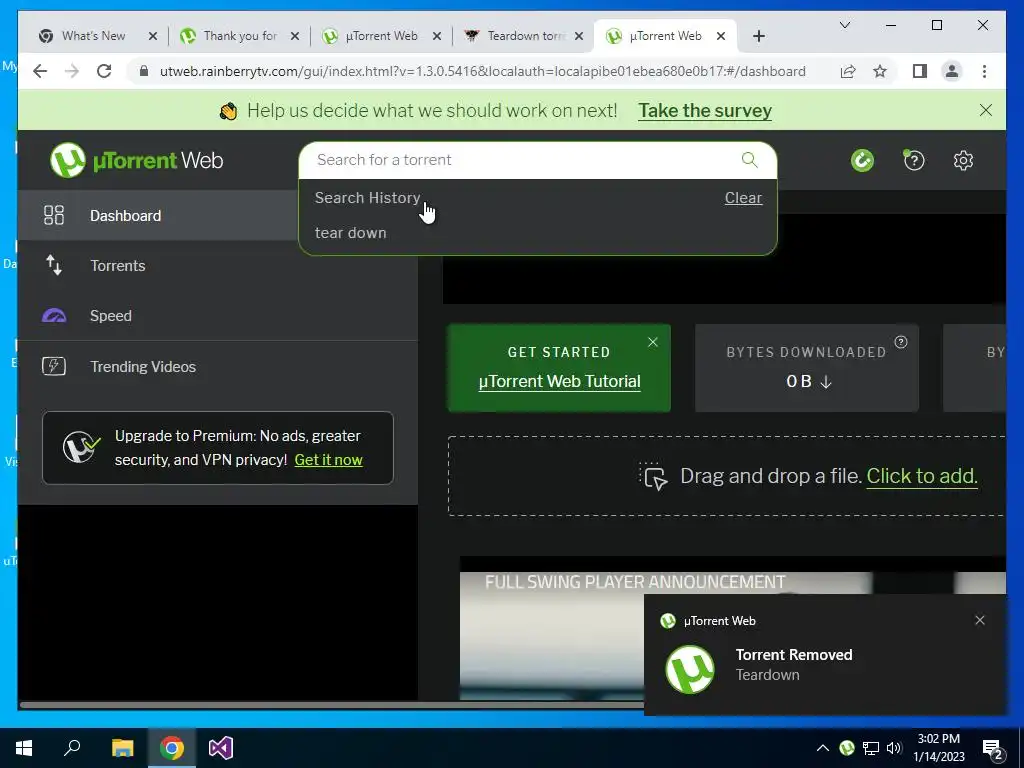Open the help question mark icon
This screenshot has height=768, width=1024.
point(914,160)
